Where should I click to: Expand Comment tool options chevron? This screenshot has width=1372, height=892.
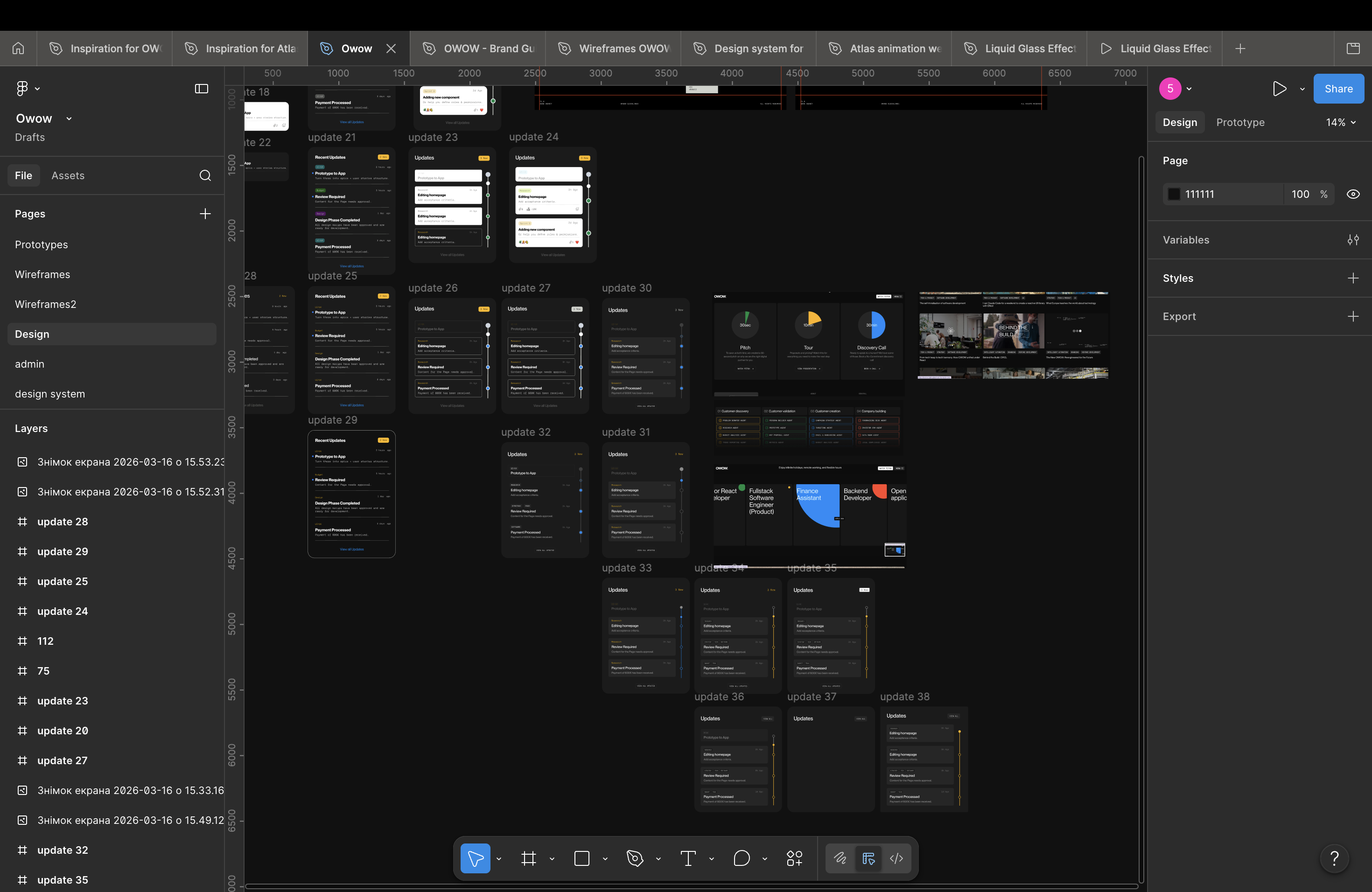(x=764, y=858)
